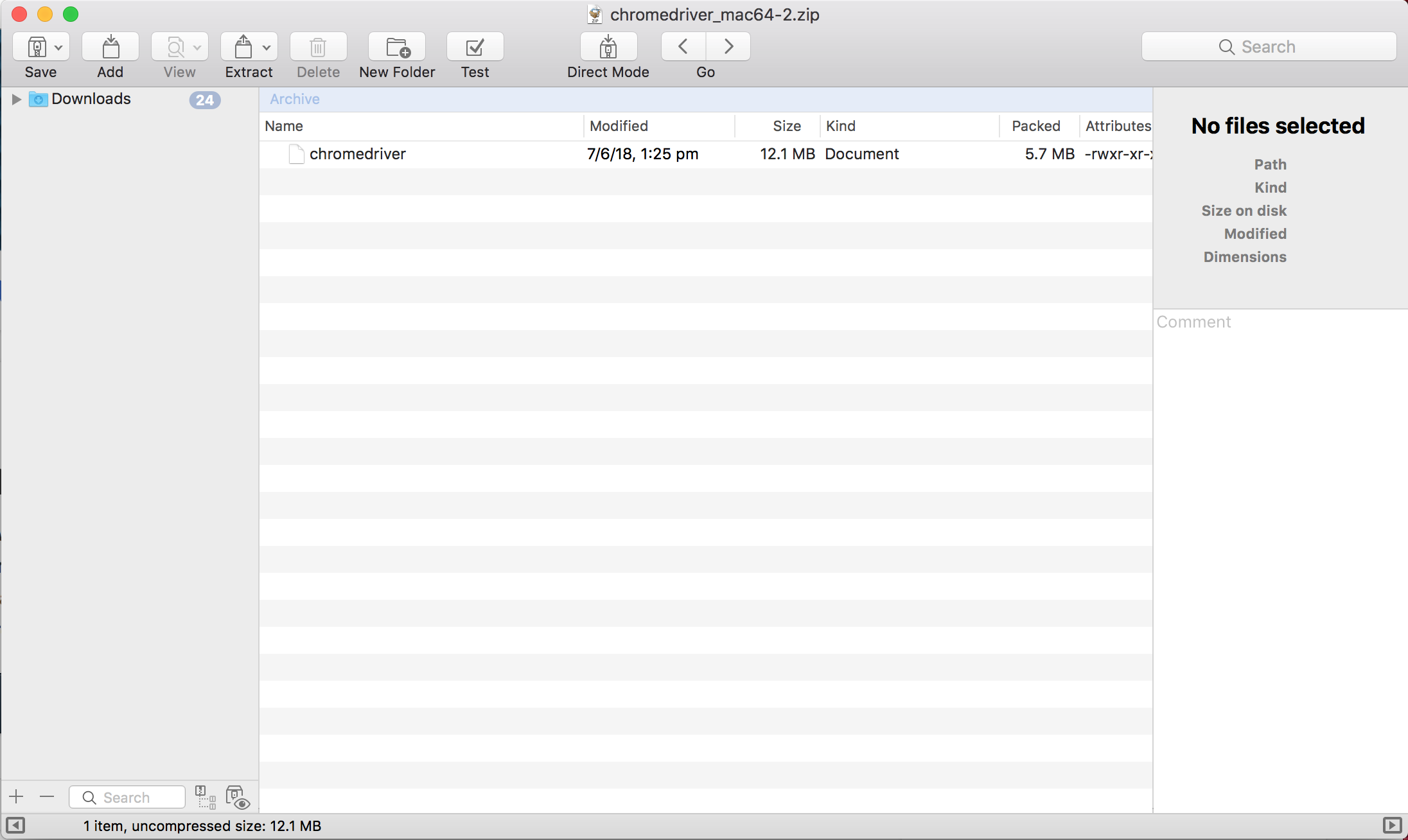The image size is (1408, 840).
Task: Click the Add files icon
Action: click(110, 47)
